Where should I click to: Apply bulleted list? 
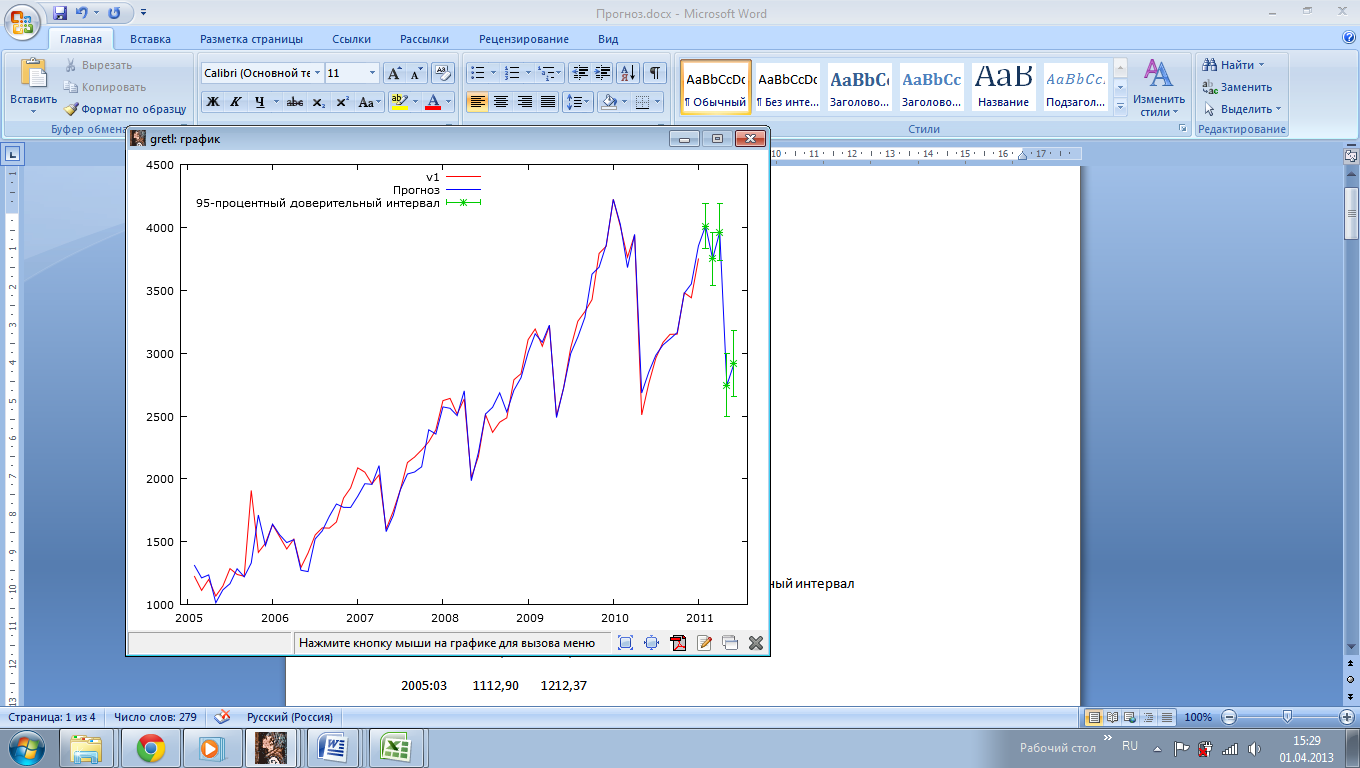tap(477, 73)
